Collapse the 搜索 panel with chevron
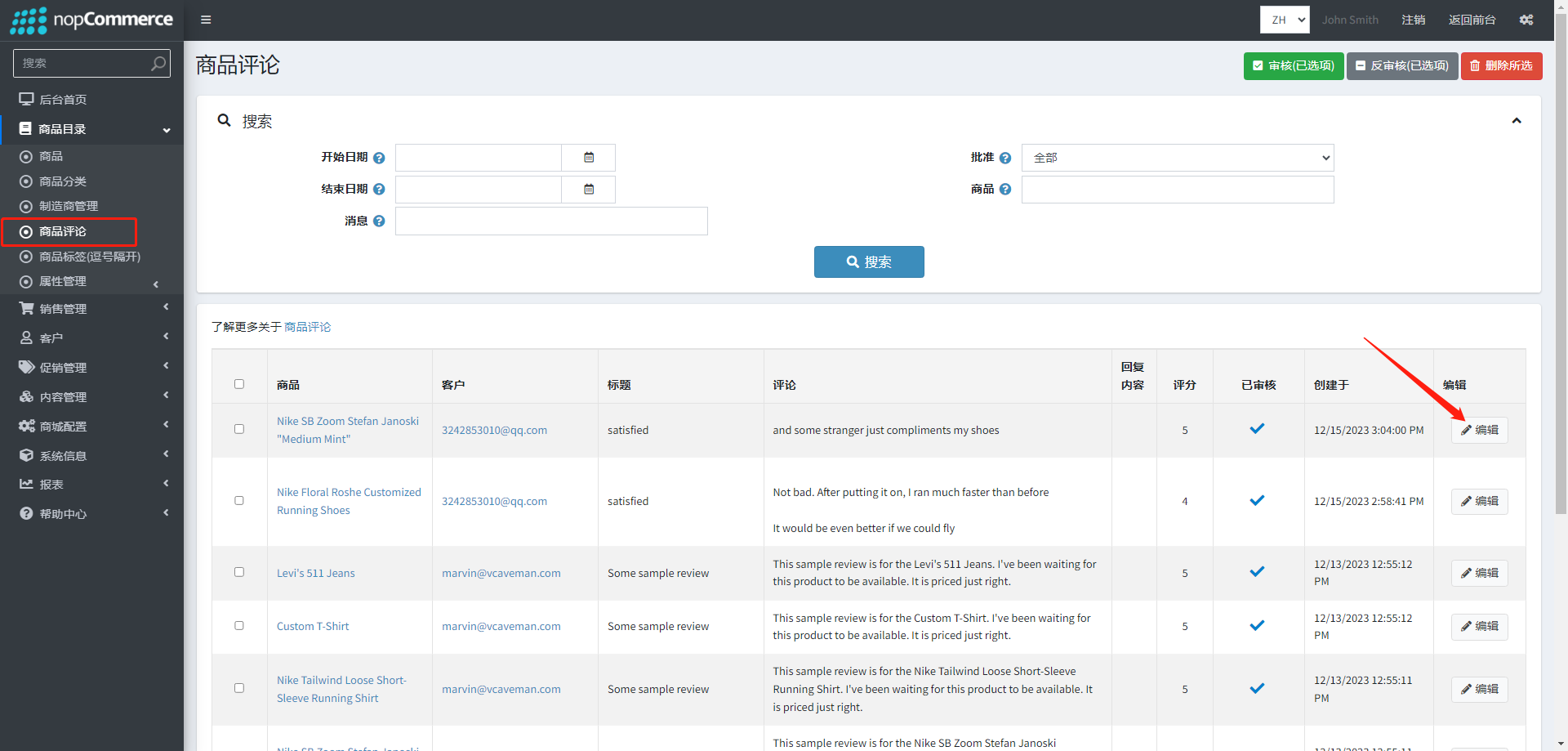Image resolution: width=1568 pixels, height=751 pixels. pyautogui.click(x=1517, y=121)
